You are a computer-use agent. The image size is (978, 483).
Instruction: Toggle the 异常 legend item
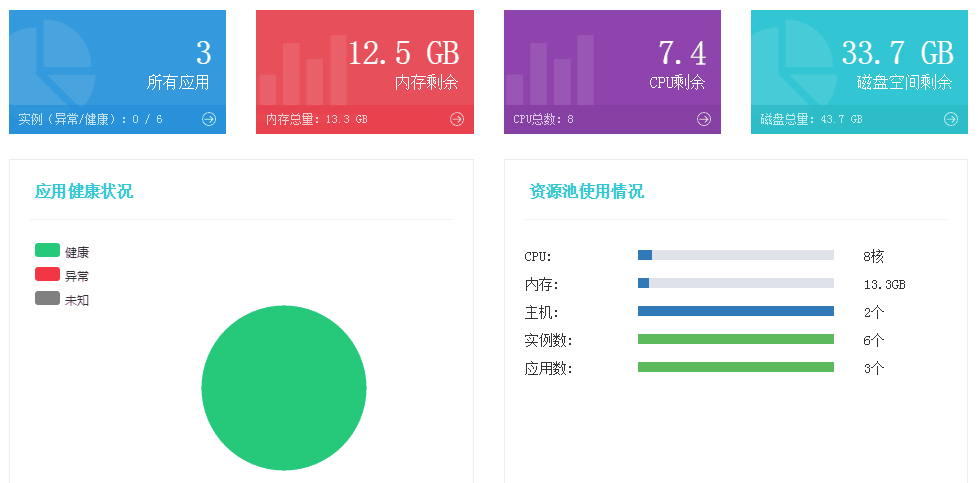coord(61,275)
